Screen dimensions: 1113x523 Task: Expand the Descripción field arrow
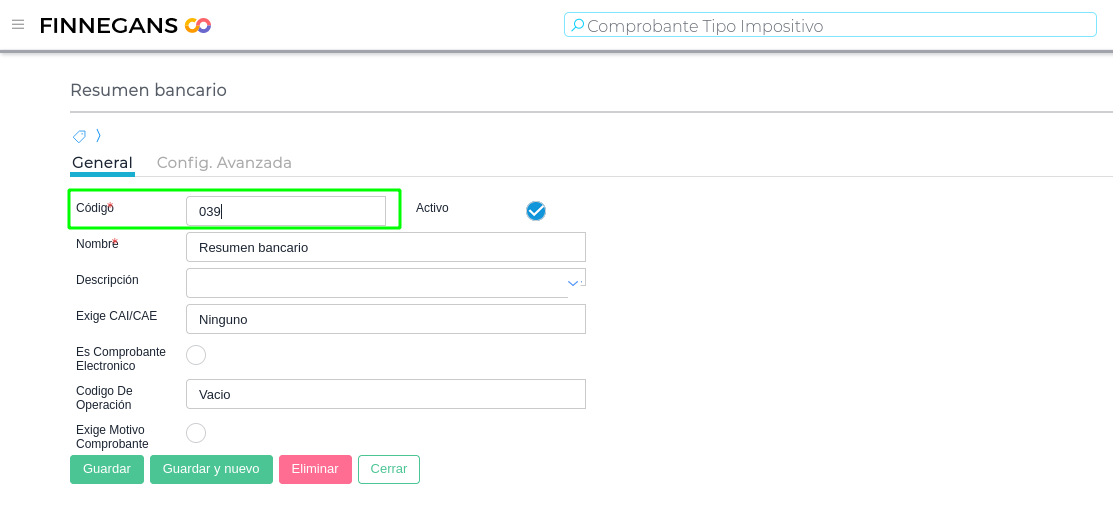(x=573, y=283)
